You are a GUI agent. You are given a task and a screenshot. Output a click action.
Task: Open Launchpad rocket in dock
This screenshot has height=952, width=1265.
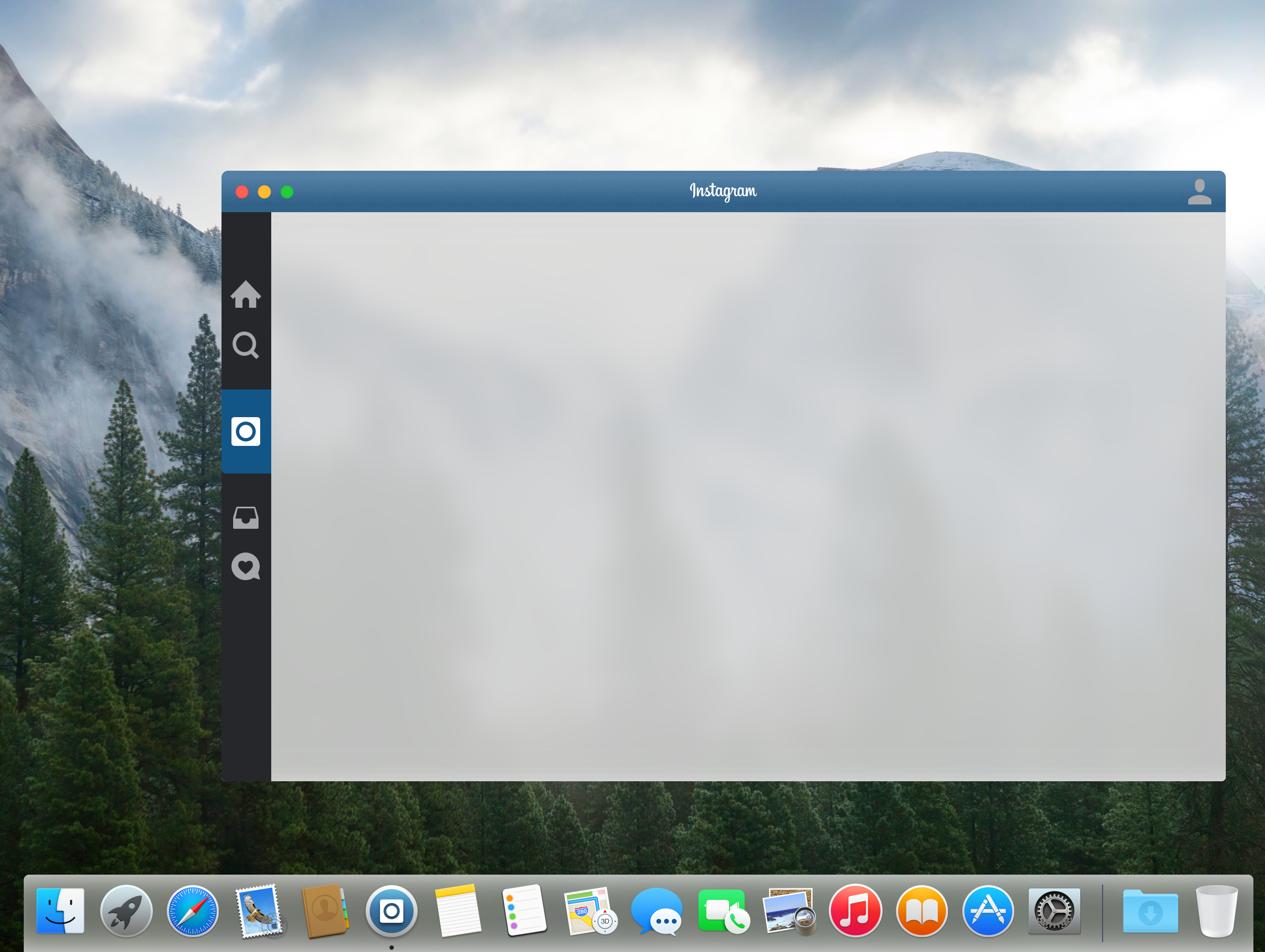point(126,911)
